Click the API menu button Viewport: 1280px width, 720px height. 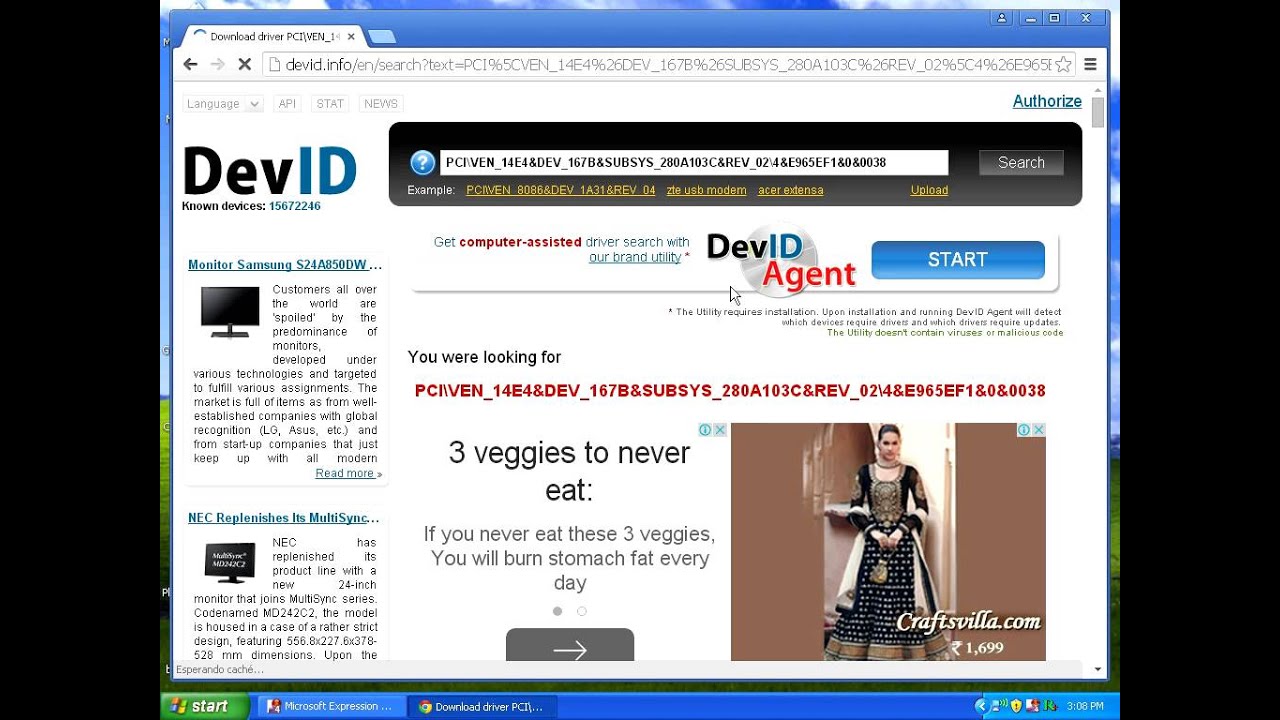(x=287, y=104)
